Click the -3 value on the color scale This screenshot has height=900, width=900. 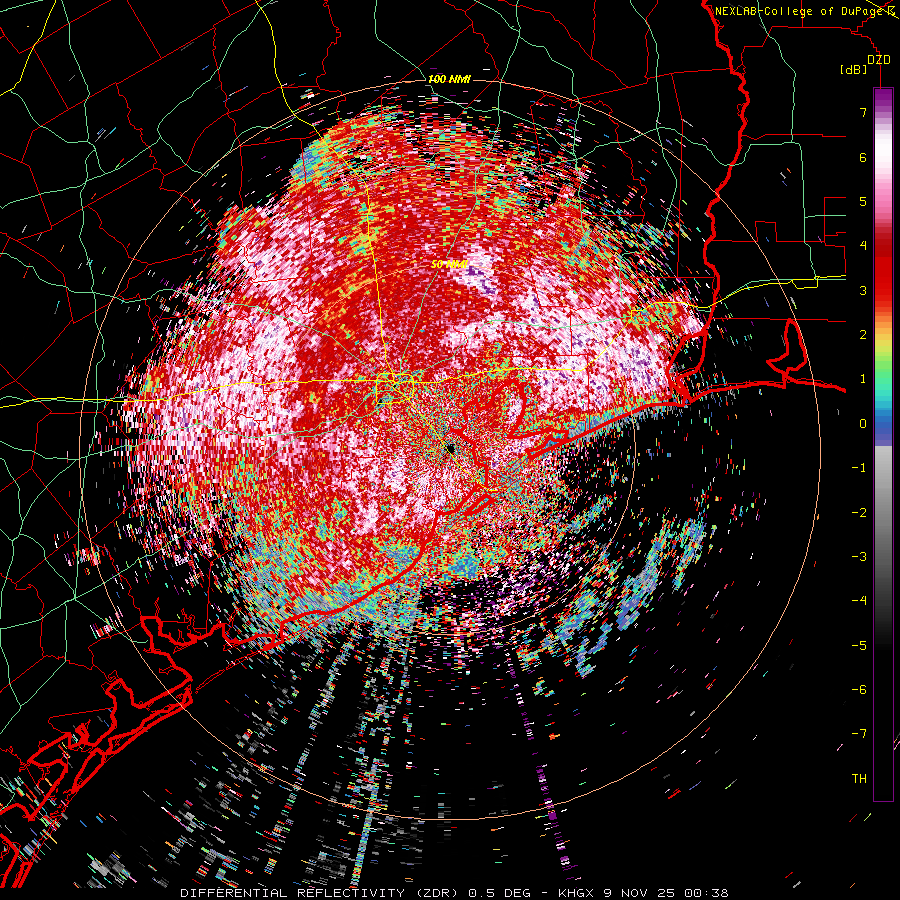tap(859, 556)
